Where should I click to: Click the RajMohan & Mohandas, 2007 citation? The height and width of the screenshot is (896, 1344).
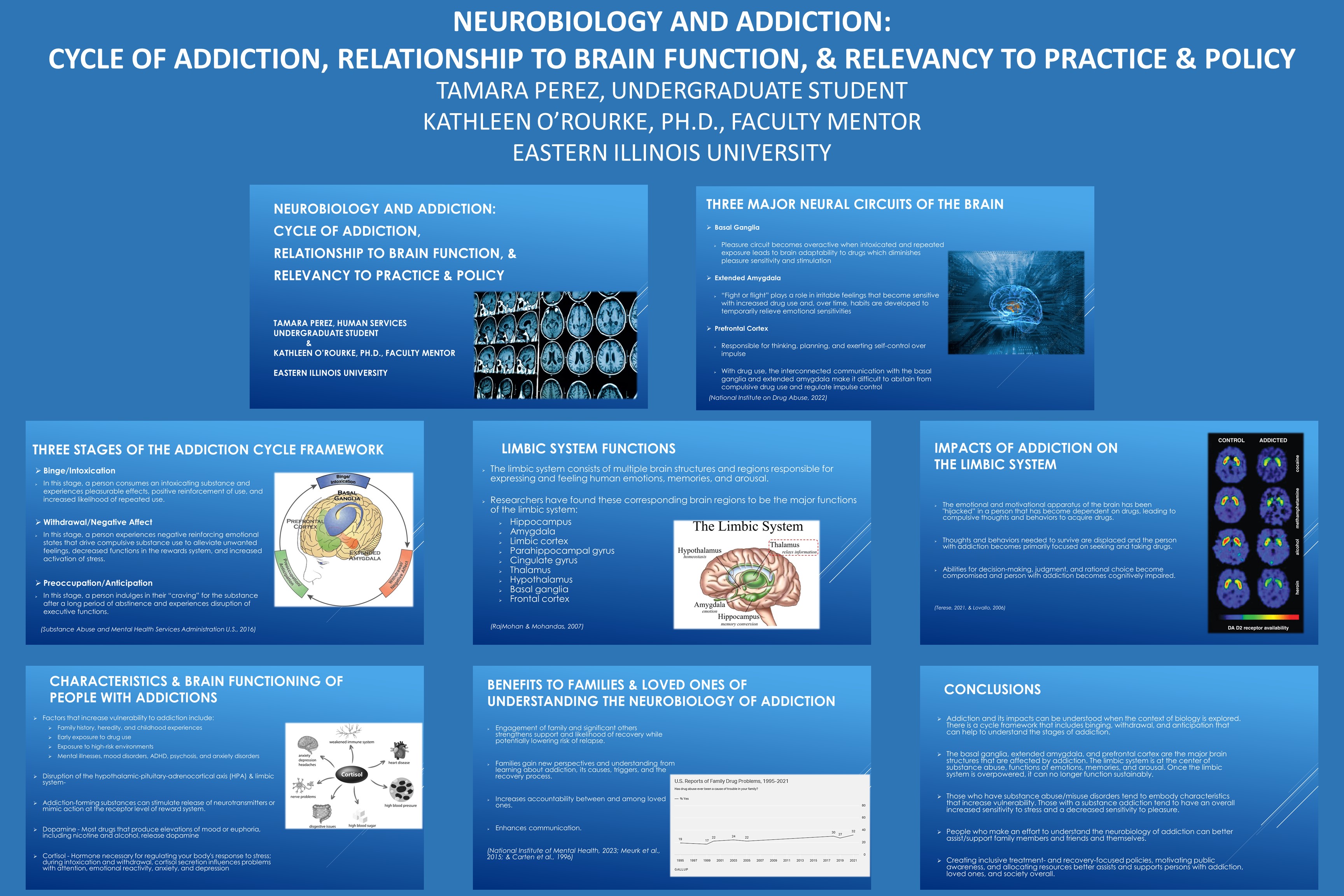537,626
